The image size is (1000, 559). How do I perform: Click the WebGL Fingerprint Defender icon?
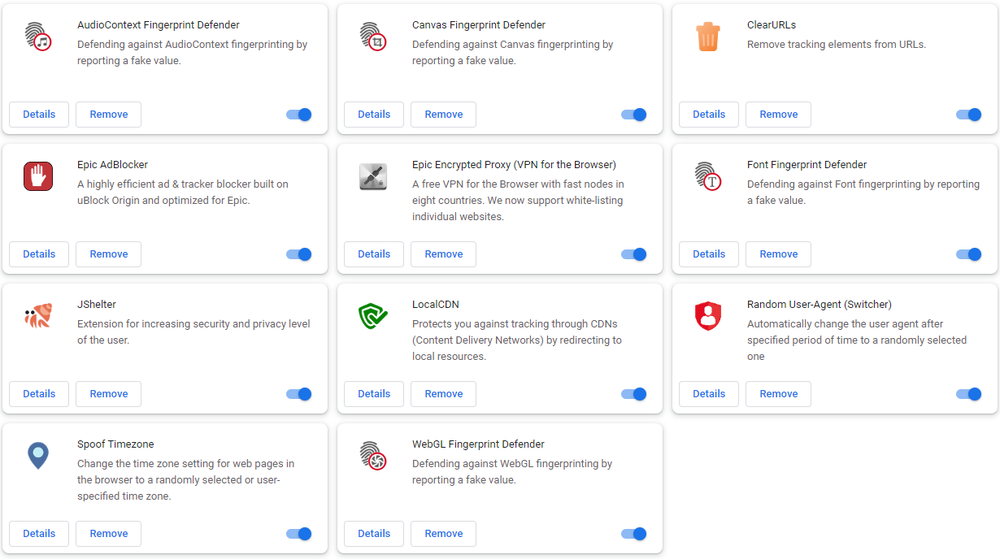[373, 456]
